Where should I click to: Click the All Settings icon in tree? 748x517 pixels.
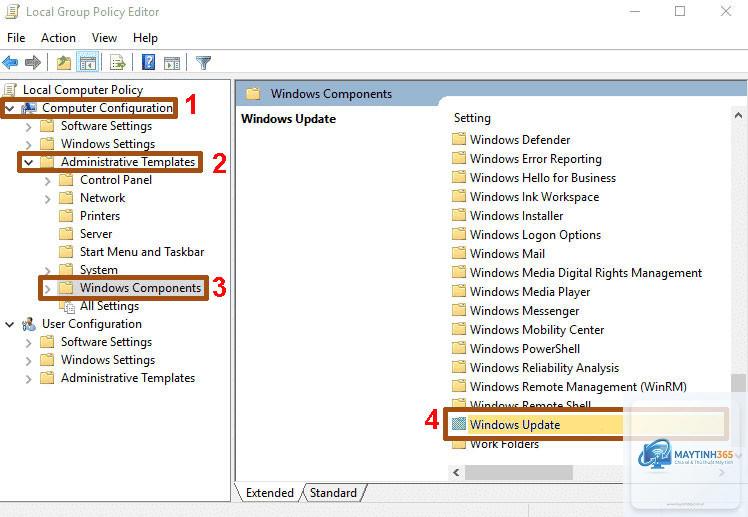[x=69, y=307]
